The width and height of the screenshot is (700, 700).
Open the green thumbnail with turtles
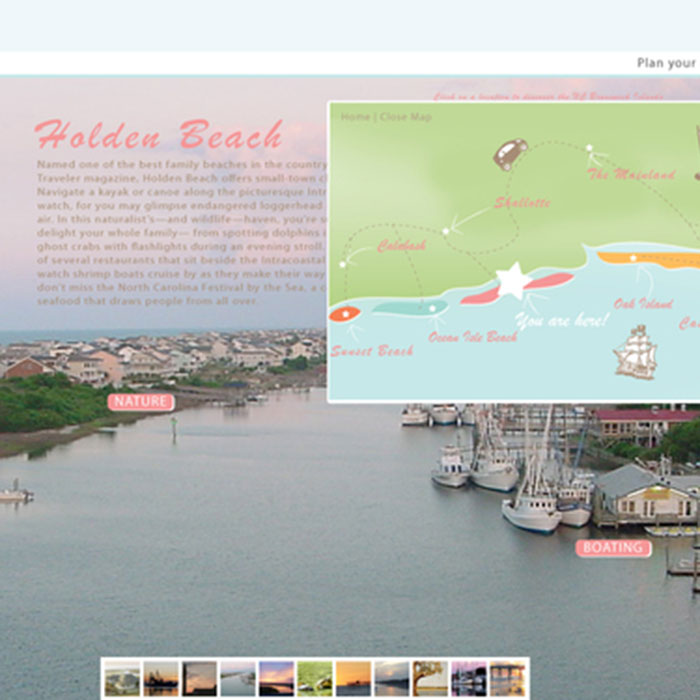[315, 679]
